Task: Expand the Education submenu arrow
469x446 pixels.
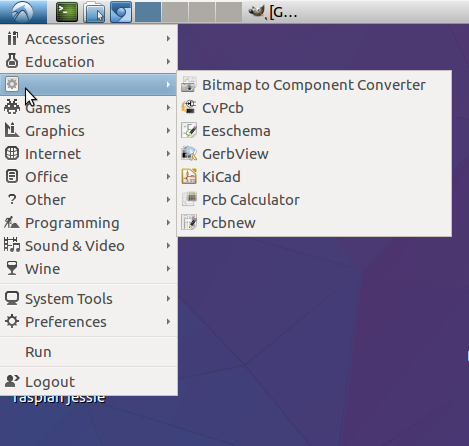Action: click(168, 62)
